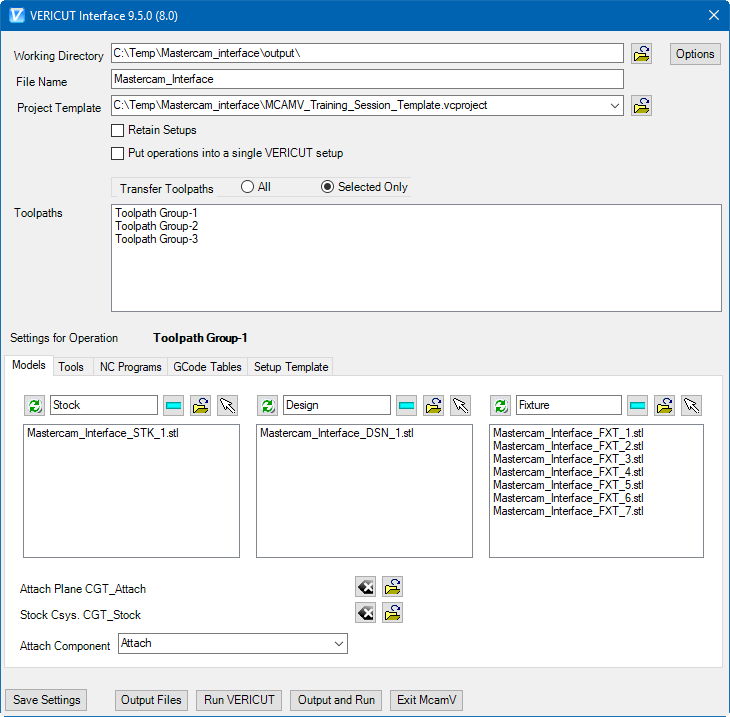
Task: Pick the Stock model color swatch
Action: point(174,406)
